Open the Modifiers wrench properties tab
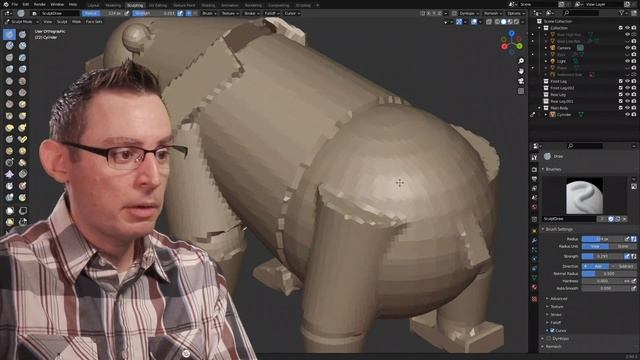Image resolution: width=640 pixels, height=360 pixels. (x=534, y=240)
